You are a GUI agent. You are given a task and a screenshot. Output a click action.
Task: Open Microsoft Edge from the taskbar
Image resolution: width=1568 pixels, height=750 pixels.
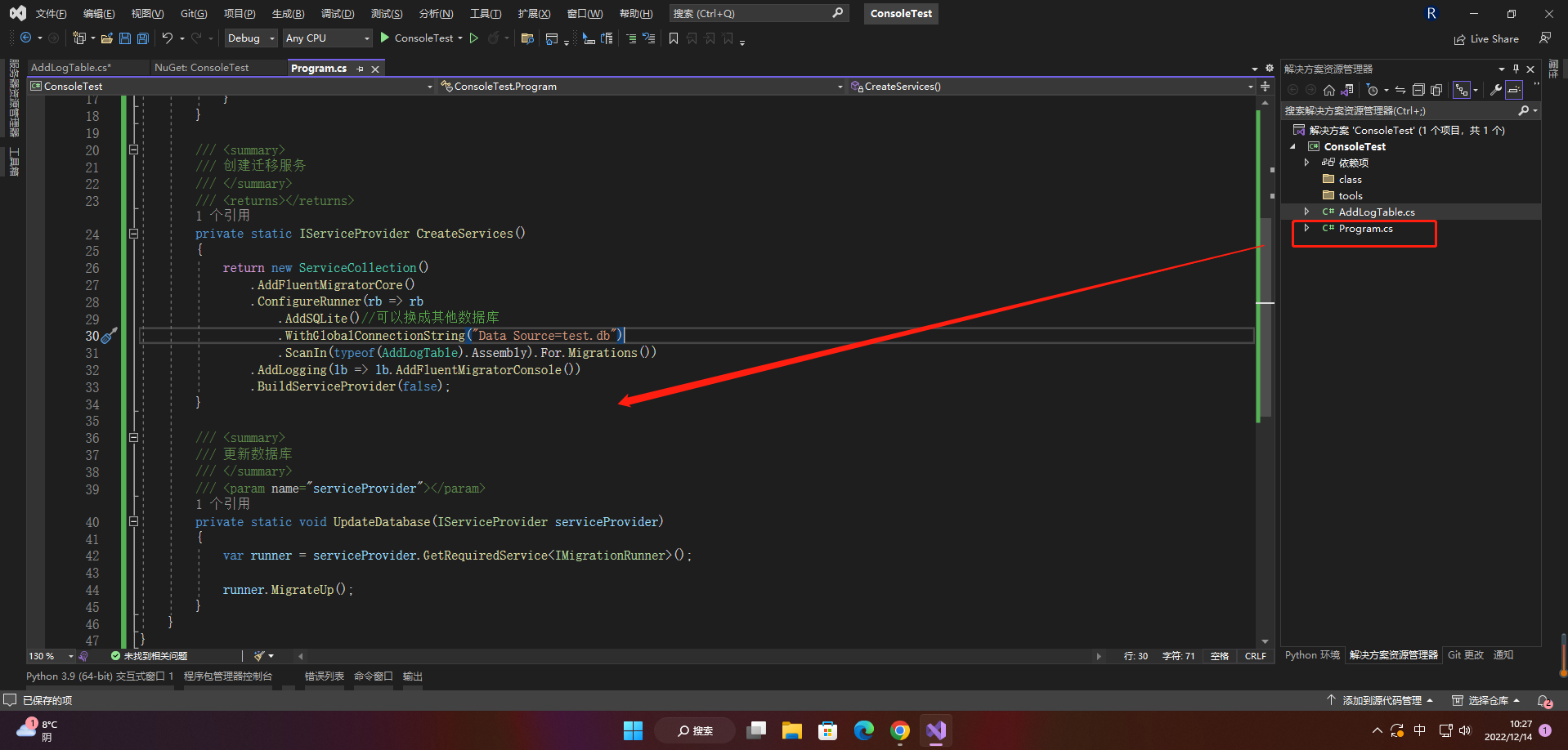(864, 730)
